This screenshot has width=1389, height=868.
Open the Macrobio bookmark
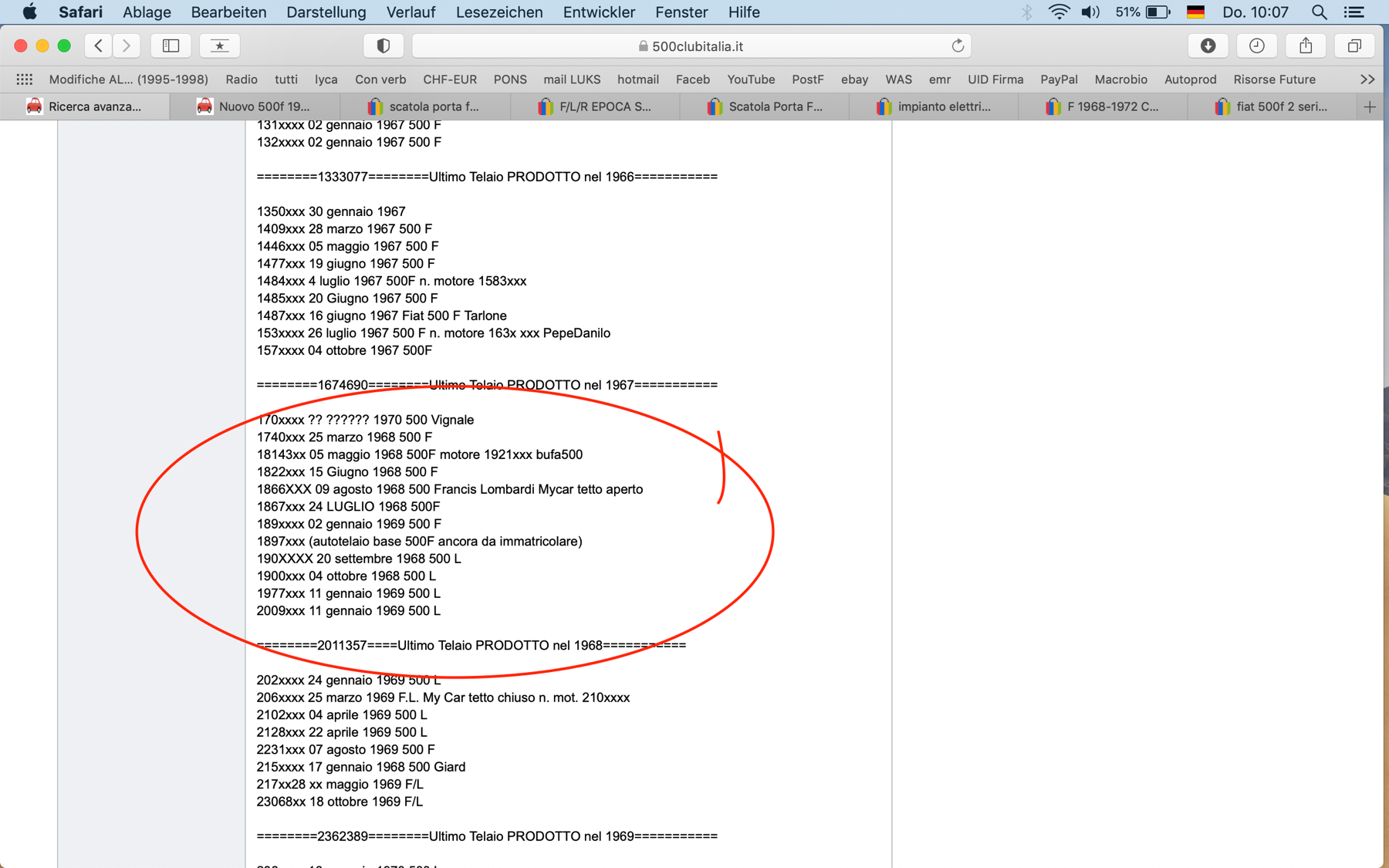pos(1120,79)
